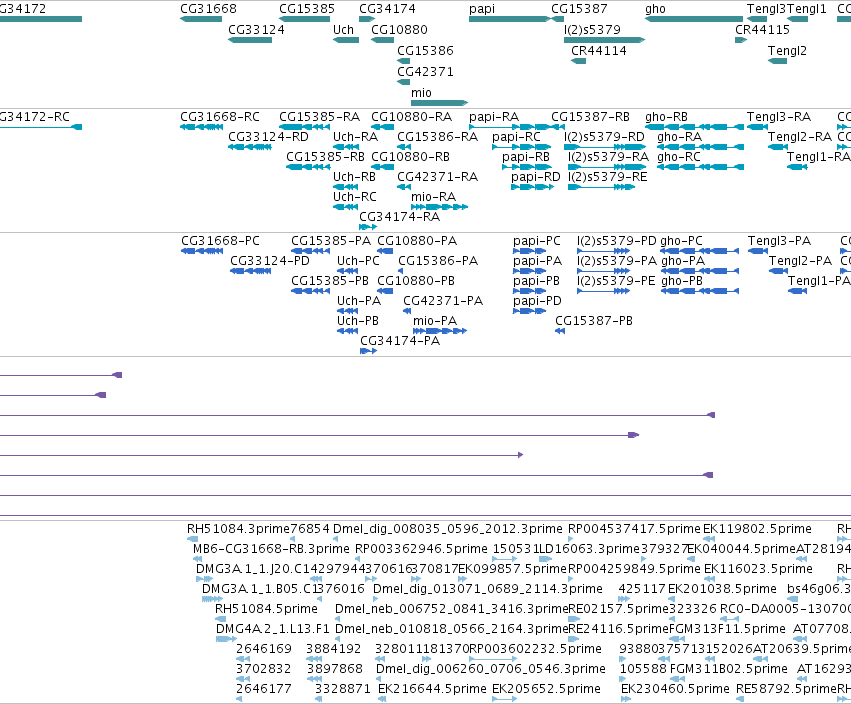Image resolution: width=851 pixels, height=704 pixels.
Task: Select the Tengl2 gene label
Action: [787, 51]
